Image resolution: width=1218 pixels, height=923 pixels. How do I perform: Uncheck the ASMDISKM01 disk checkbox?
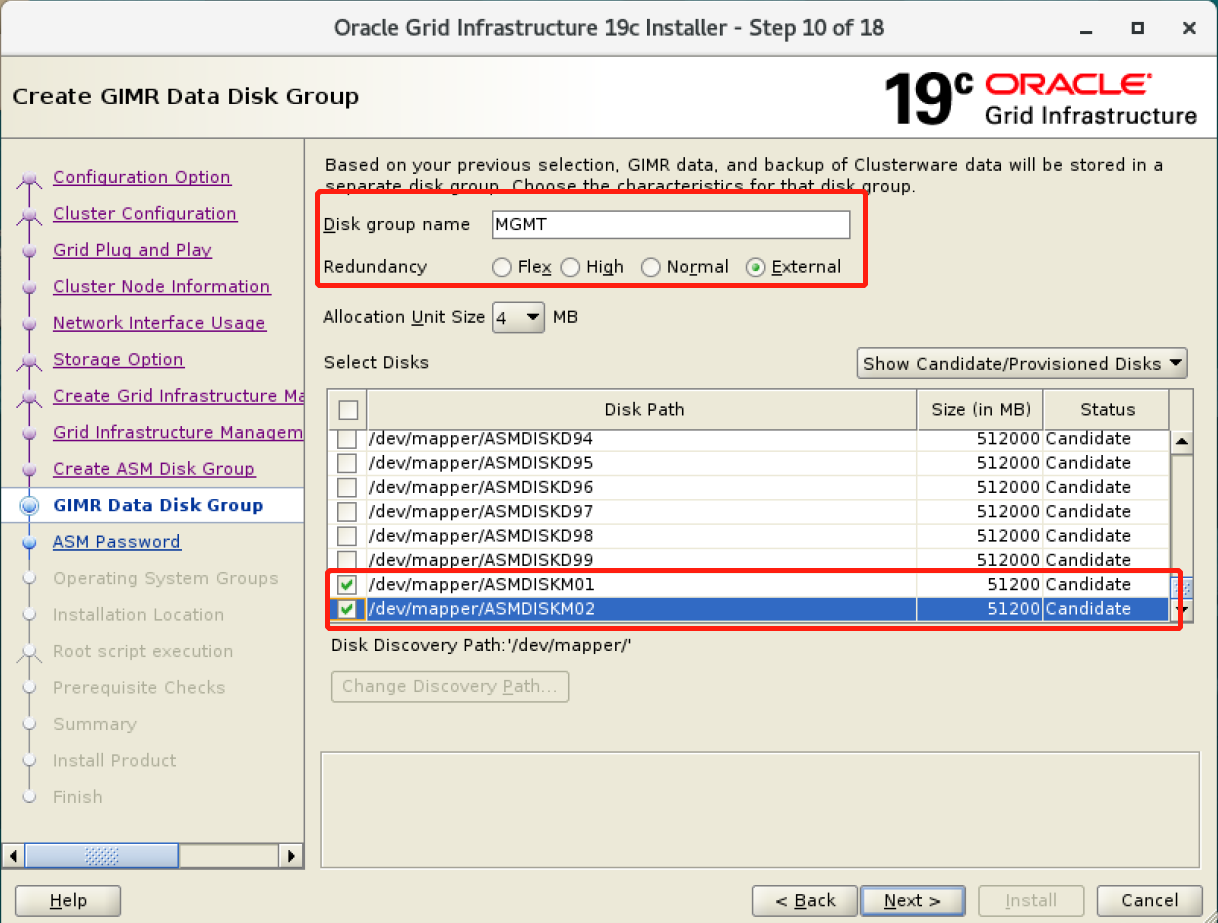tap(346, 584)
